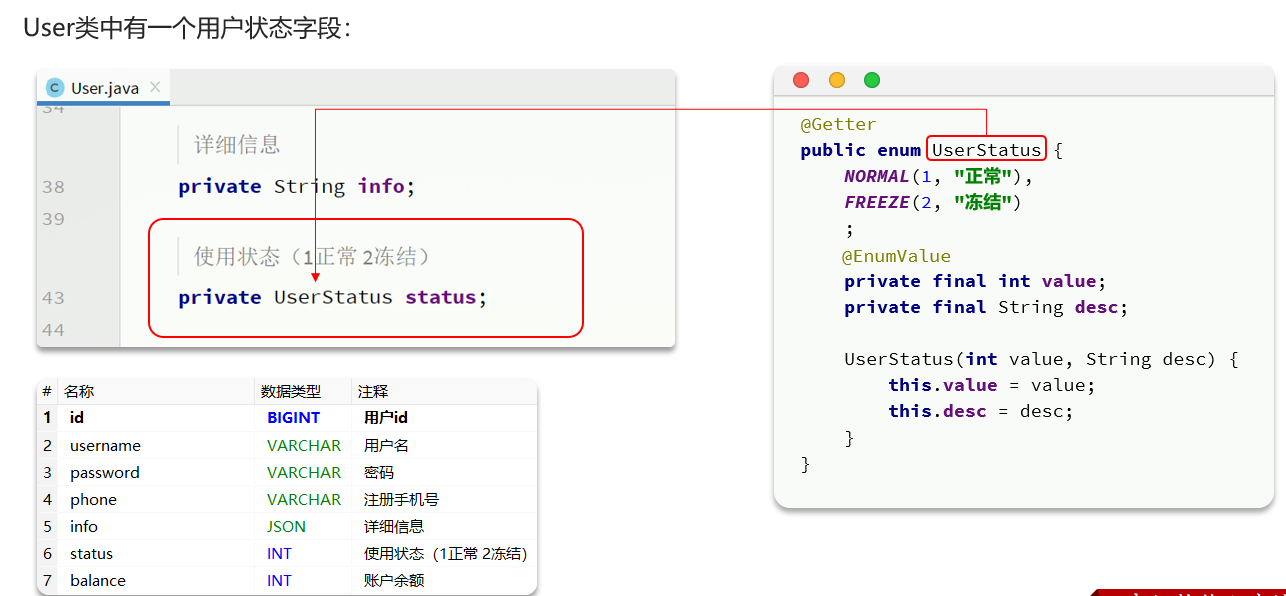The height and width of the screenshot is (596, 1286).
Task: Select the username row name cell
Action: 105,445
